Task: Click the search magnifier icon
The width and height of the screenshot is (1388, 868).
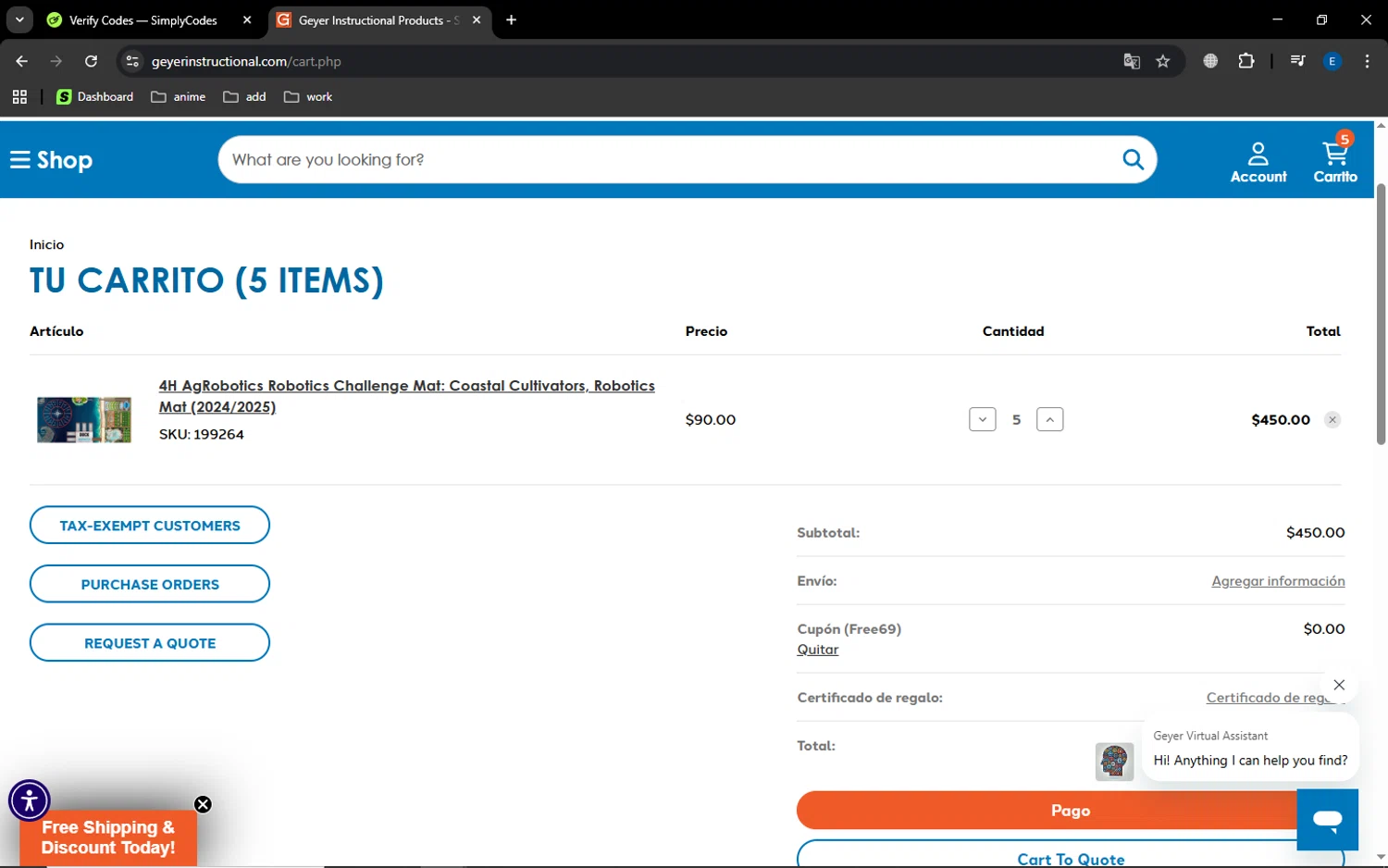Action: click(1133, 159)
